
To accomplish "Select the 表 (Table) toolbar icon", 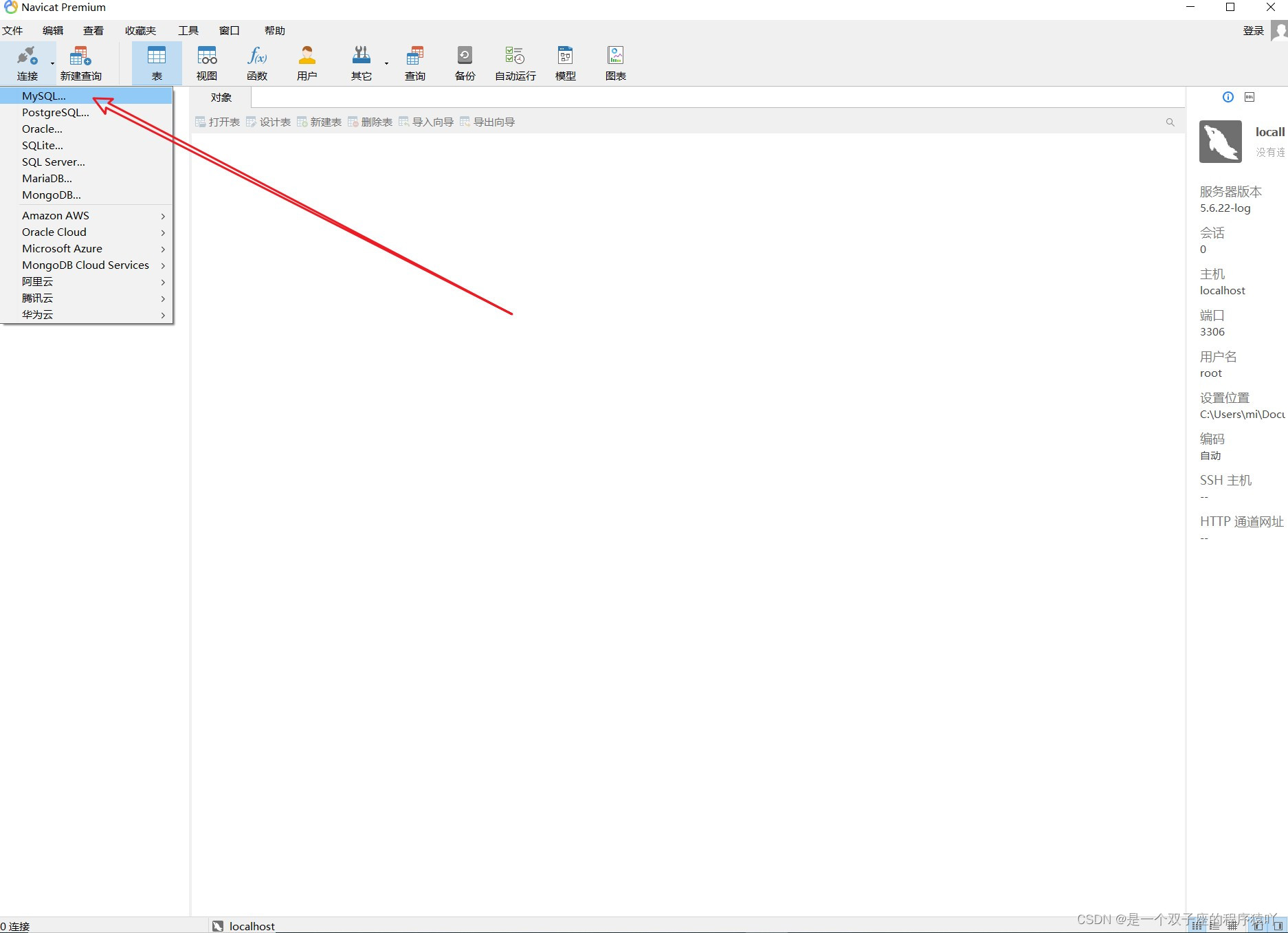I will [157, 63].
